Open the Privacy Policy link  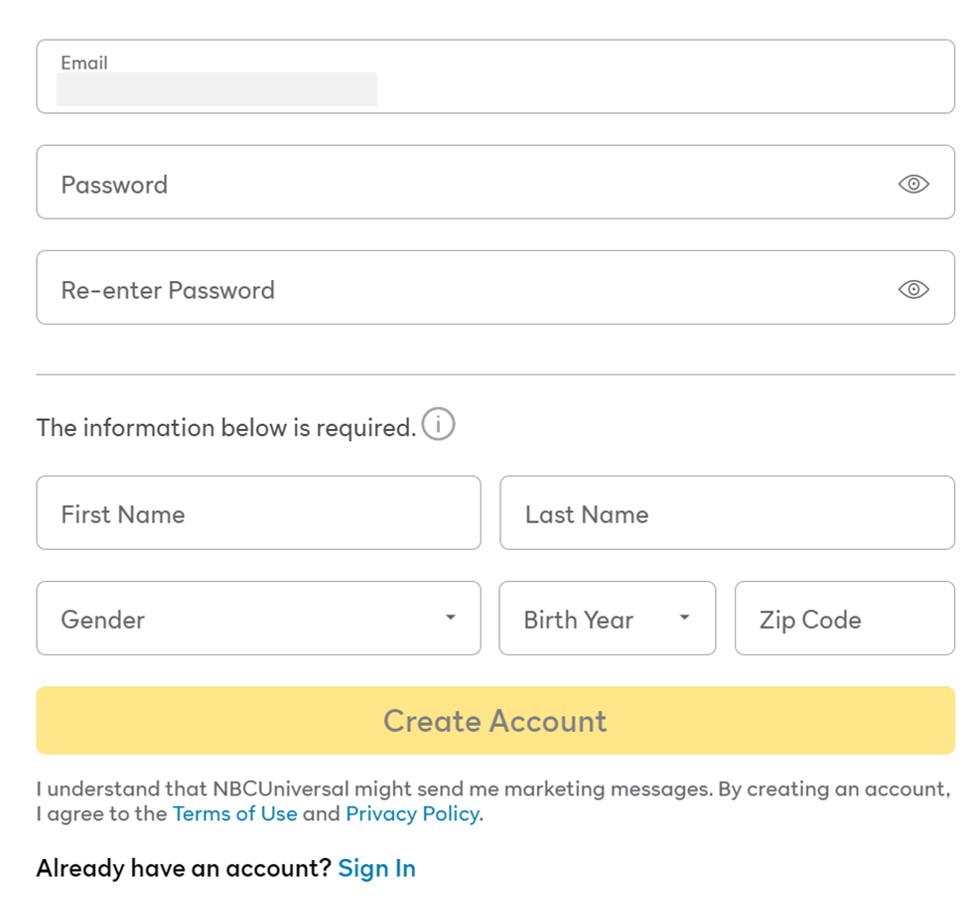412,814
